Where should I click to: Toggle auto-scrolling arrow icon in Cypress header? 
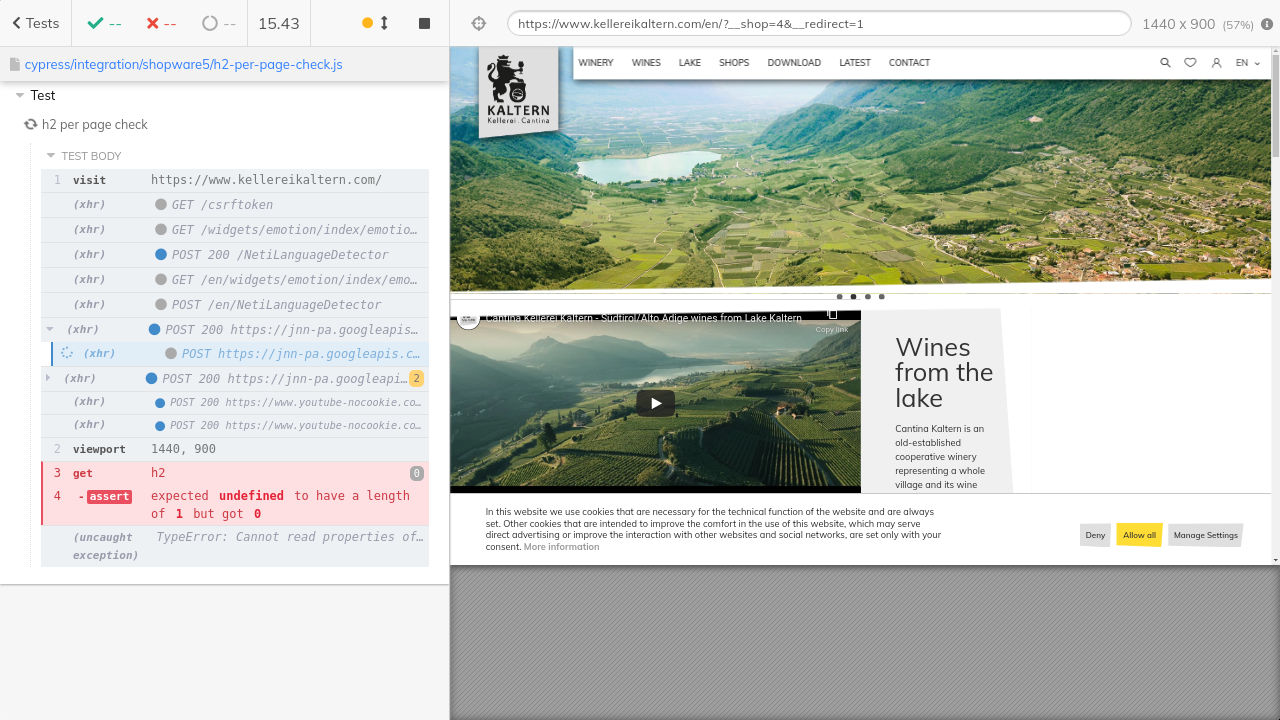(x=384, y=23)
